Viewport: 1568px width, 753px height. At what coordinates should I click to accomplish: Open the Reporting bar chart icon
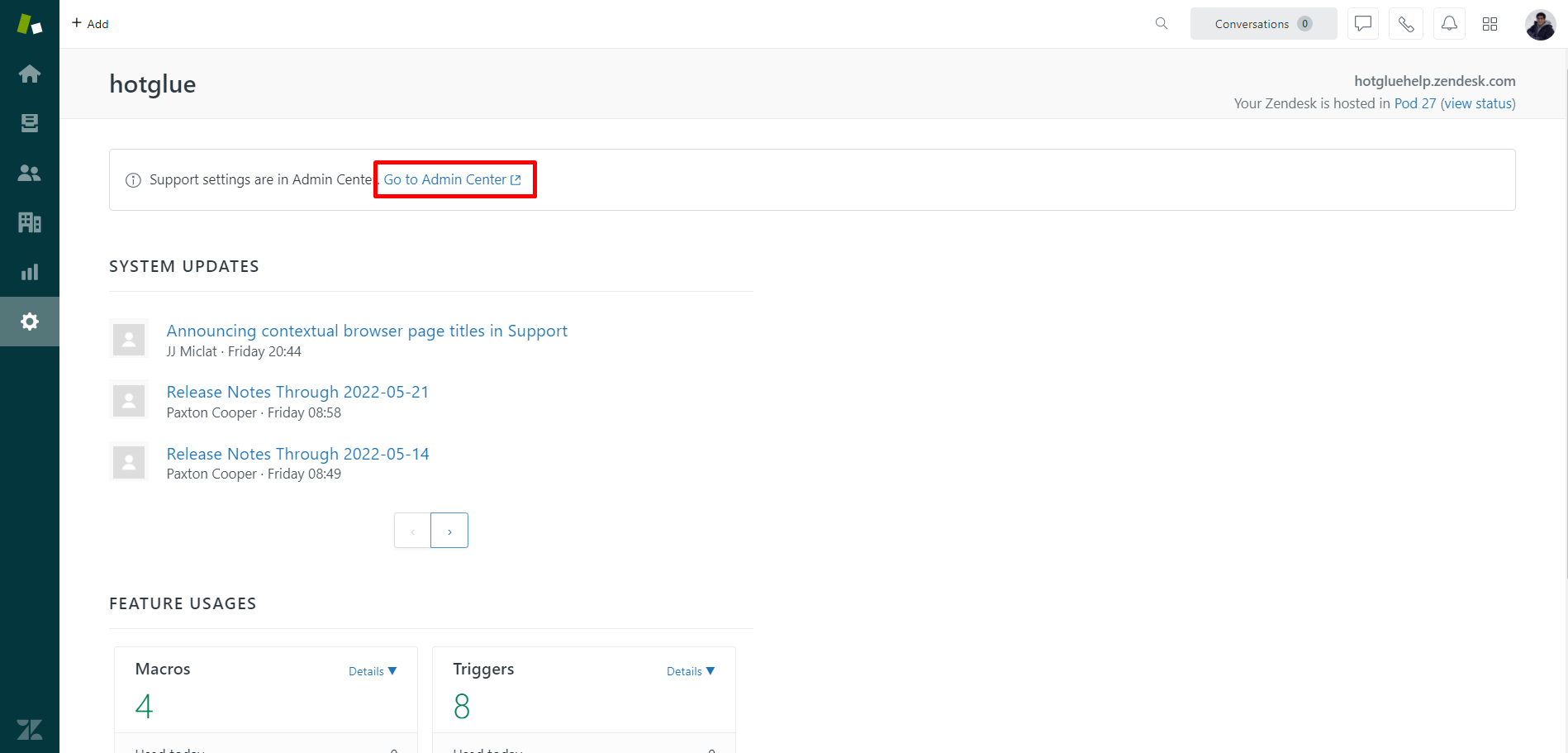[30, 272]
